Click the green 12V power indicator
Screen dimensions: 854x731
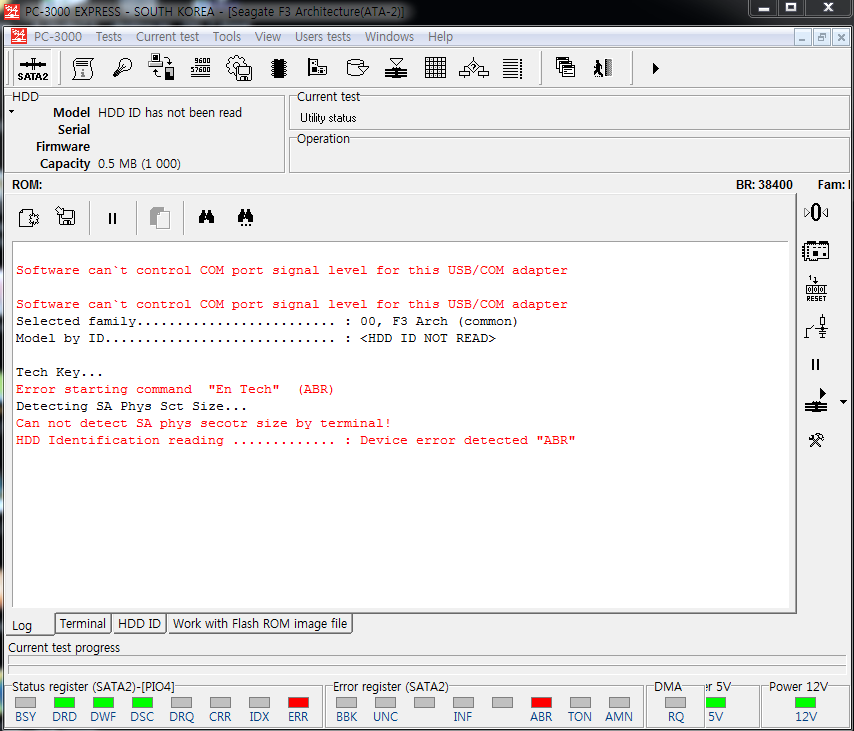(806, 703)
